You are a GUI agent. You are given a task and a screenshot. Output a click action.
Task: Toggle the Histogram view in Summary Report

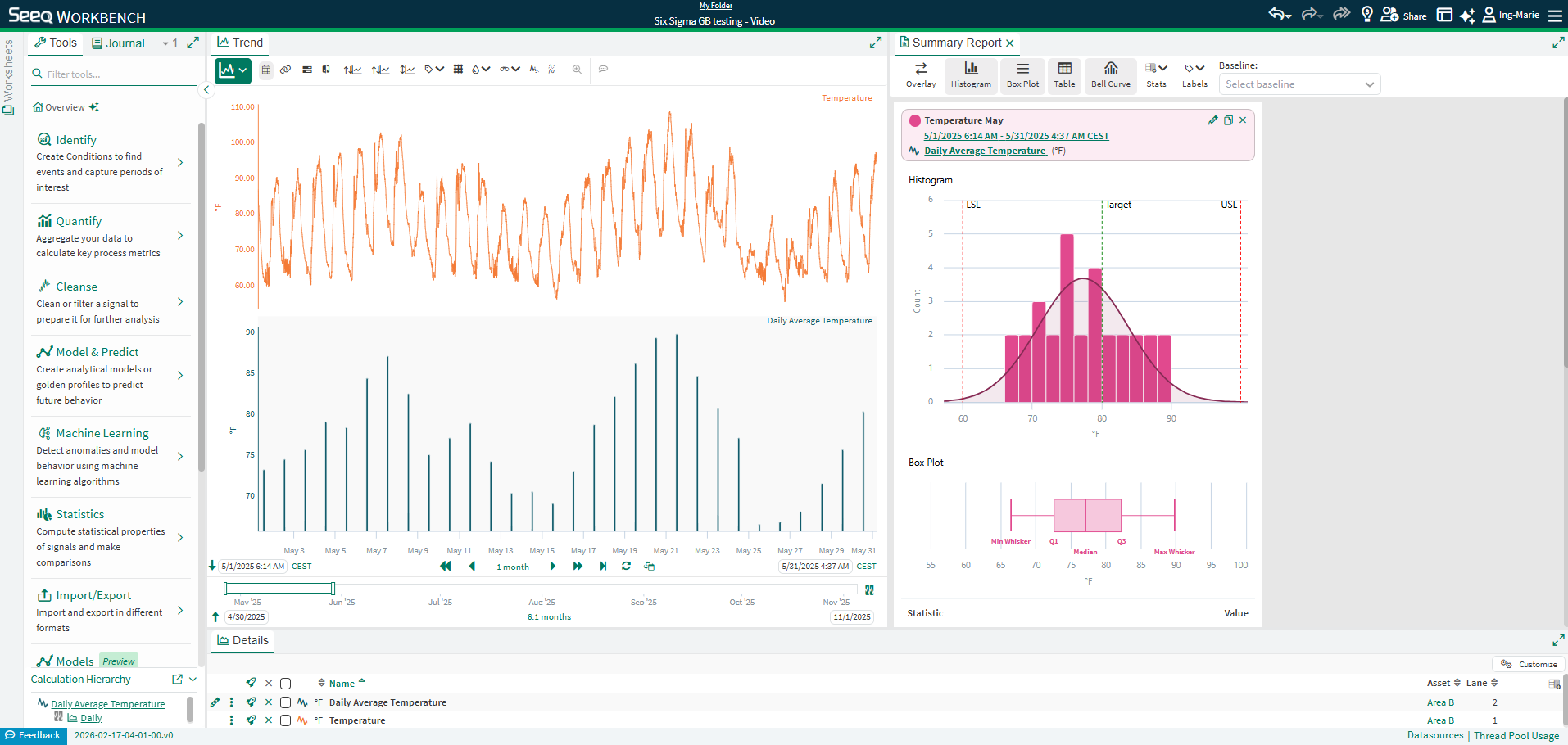pyautogui.click(x=971, y=75)
